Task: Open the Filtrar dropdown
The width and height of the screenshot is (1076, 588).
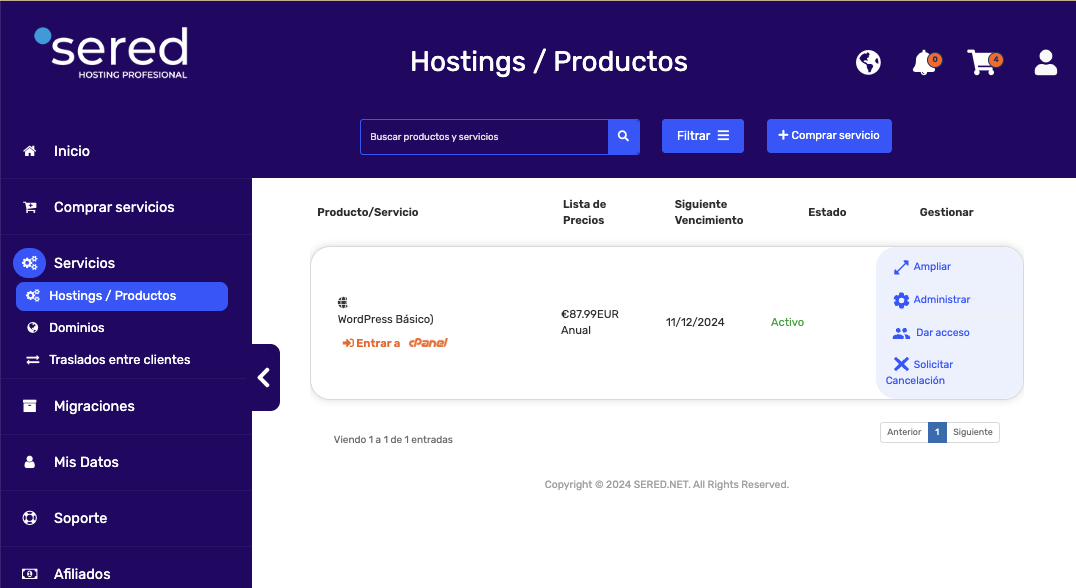Action: (702, 136)
